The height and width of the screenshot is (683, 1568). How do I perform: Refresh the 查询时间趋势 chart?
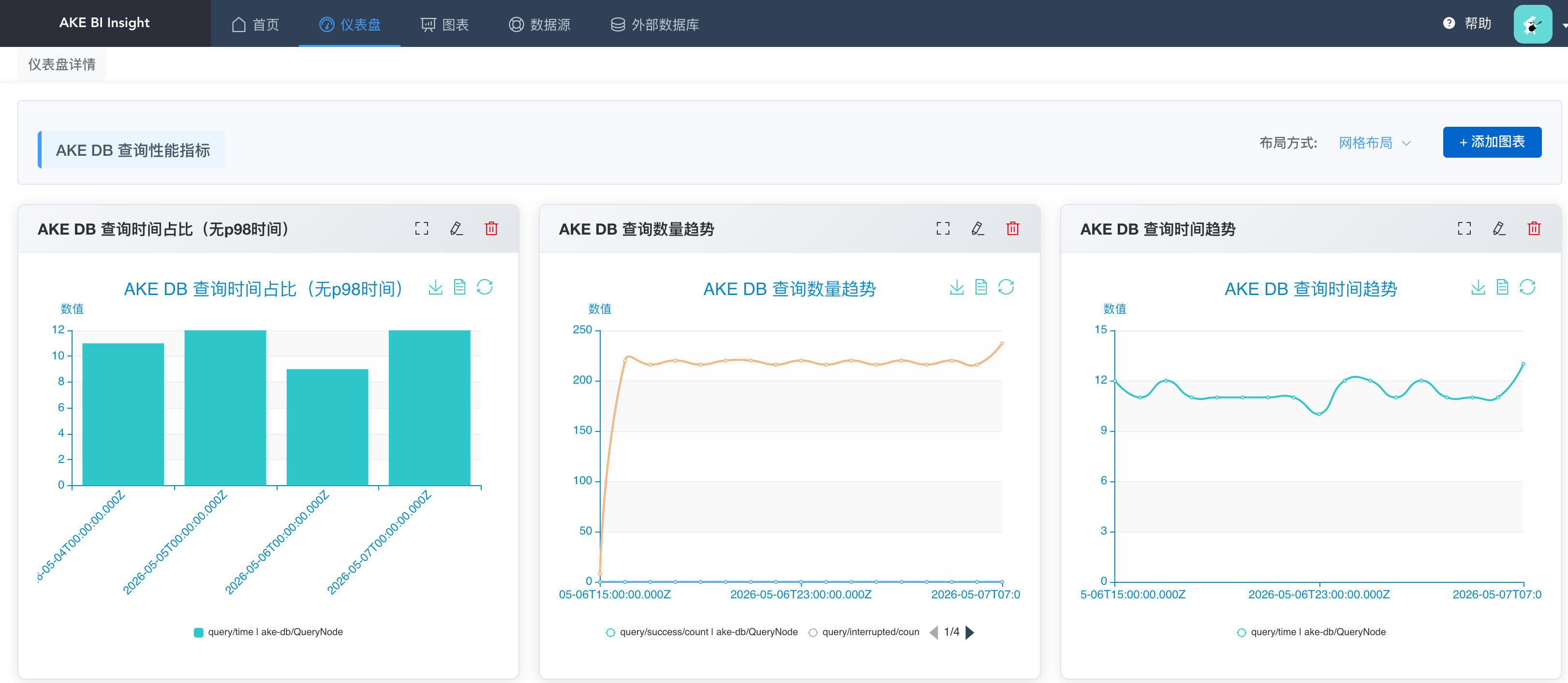[1527, 287]
